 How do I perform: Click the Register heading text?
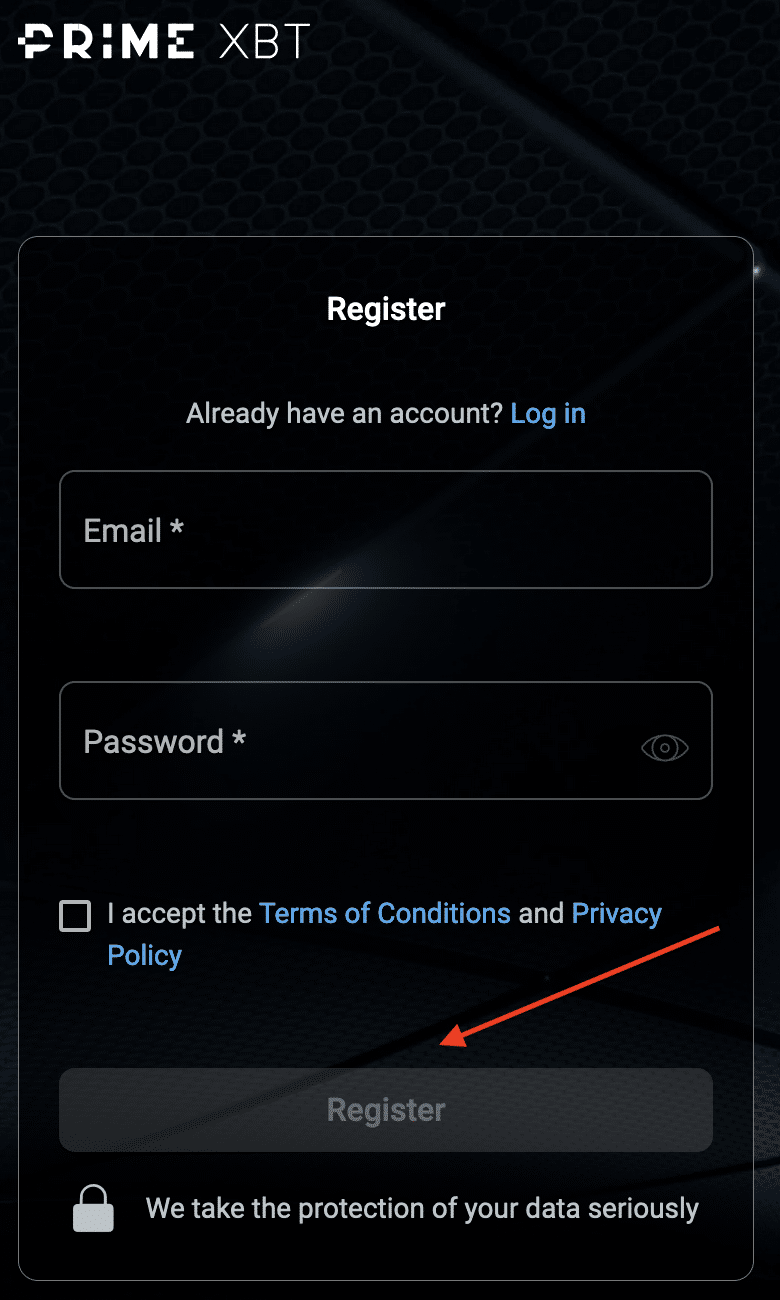click(x=386, y=309)
